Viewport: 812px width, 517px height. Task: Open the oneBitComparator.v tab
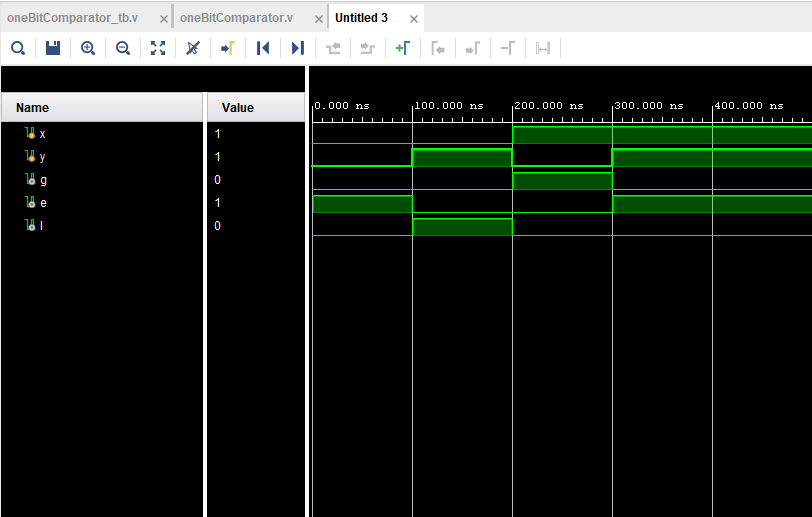(x=236, y=18)
